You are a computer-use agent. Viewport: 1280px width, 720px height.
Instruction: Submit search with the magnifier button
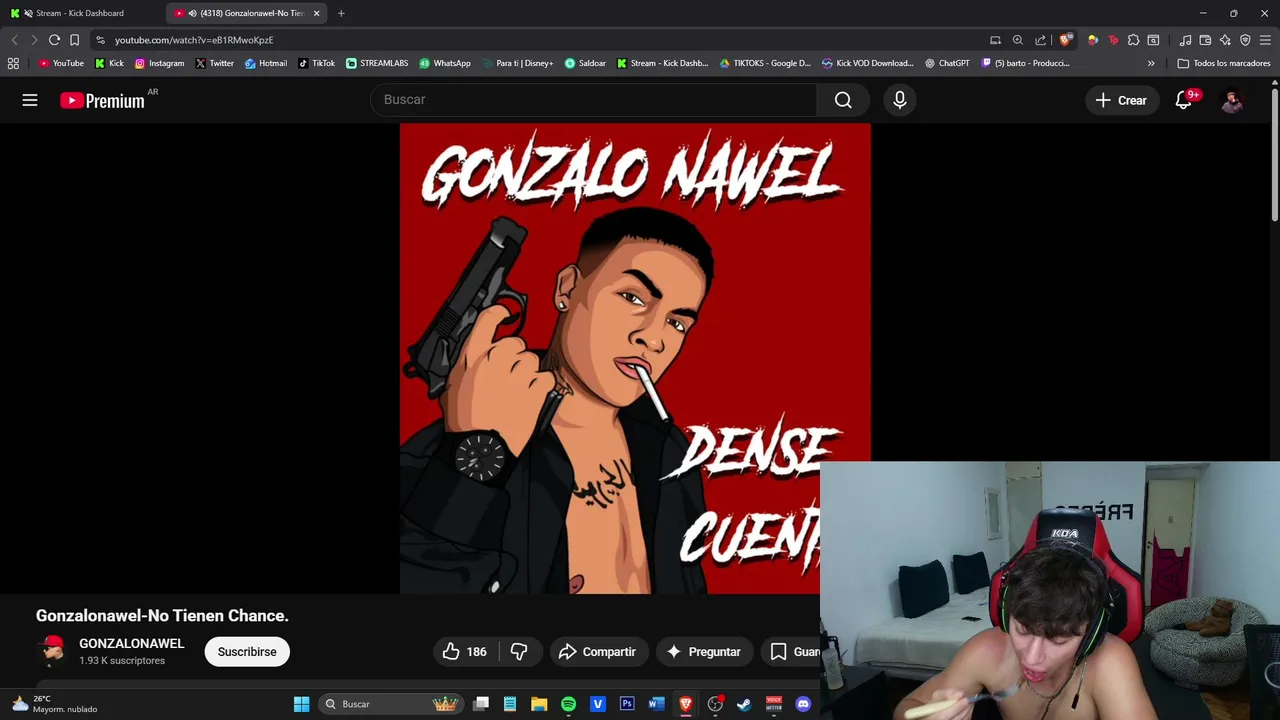click(x=843, y=100)
